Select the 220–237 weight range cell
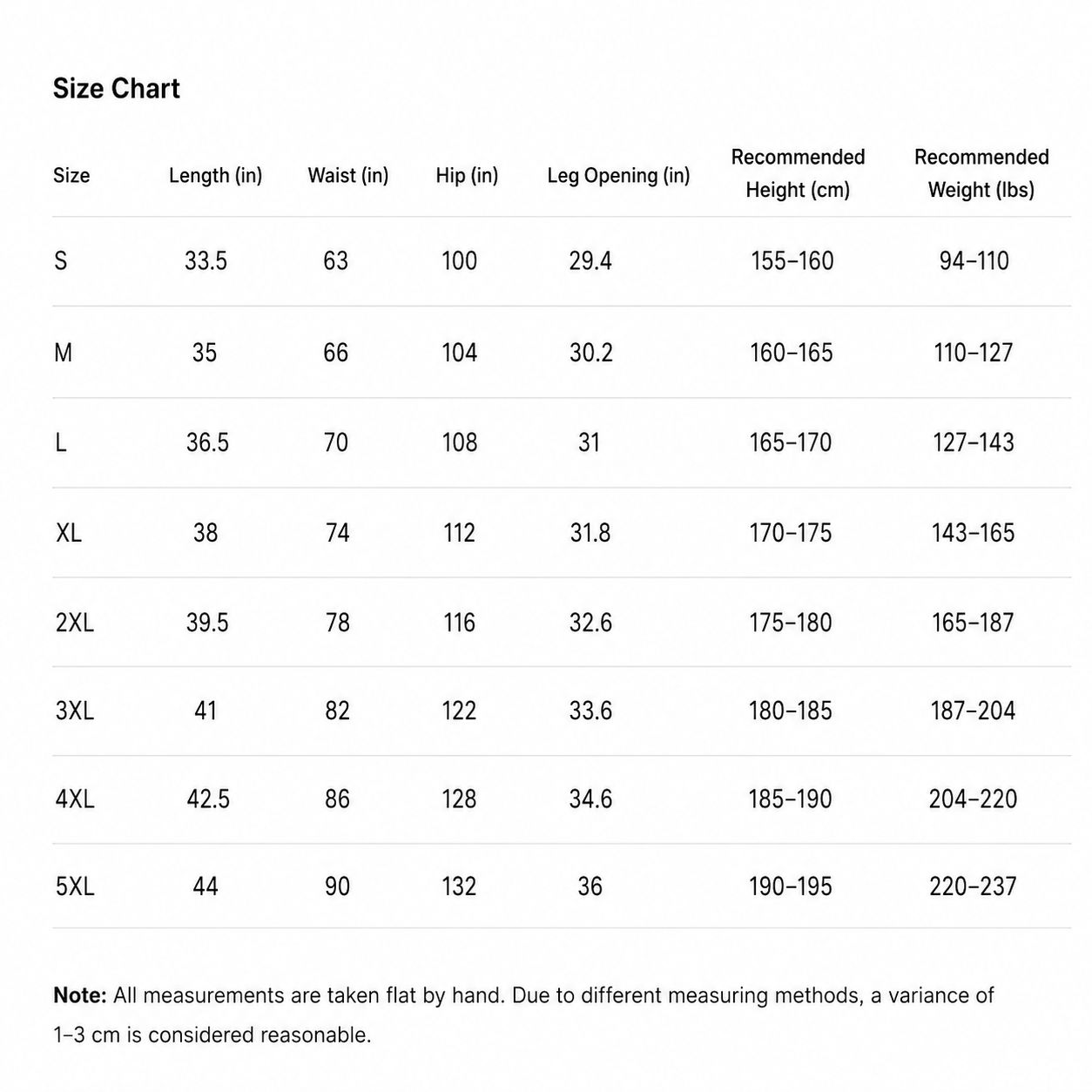The height and width of the screenshot is (1092, 1092). point(973,886)
